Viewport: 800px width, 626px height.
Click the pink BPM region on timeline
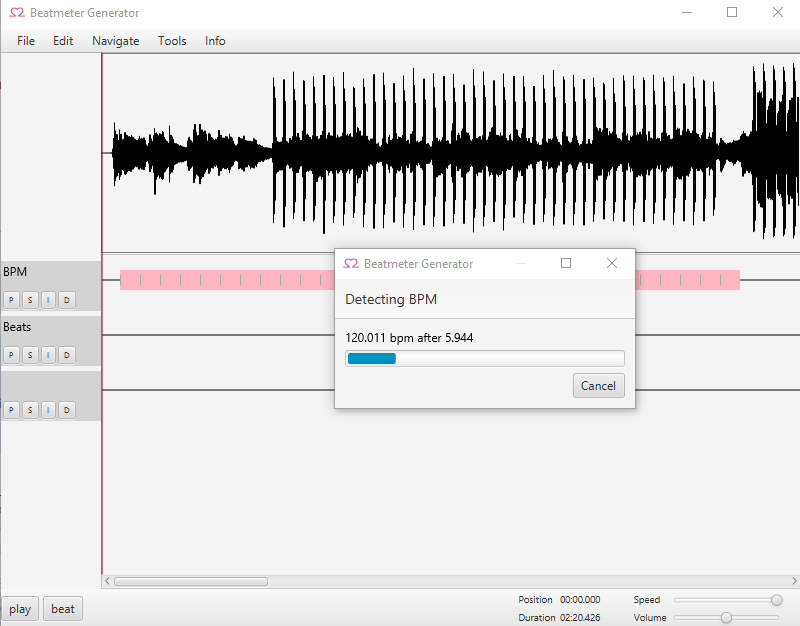coord(227,280)
